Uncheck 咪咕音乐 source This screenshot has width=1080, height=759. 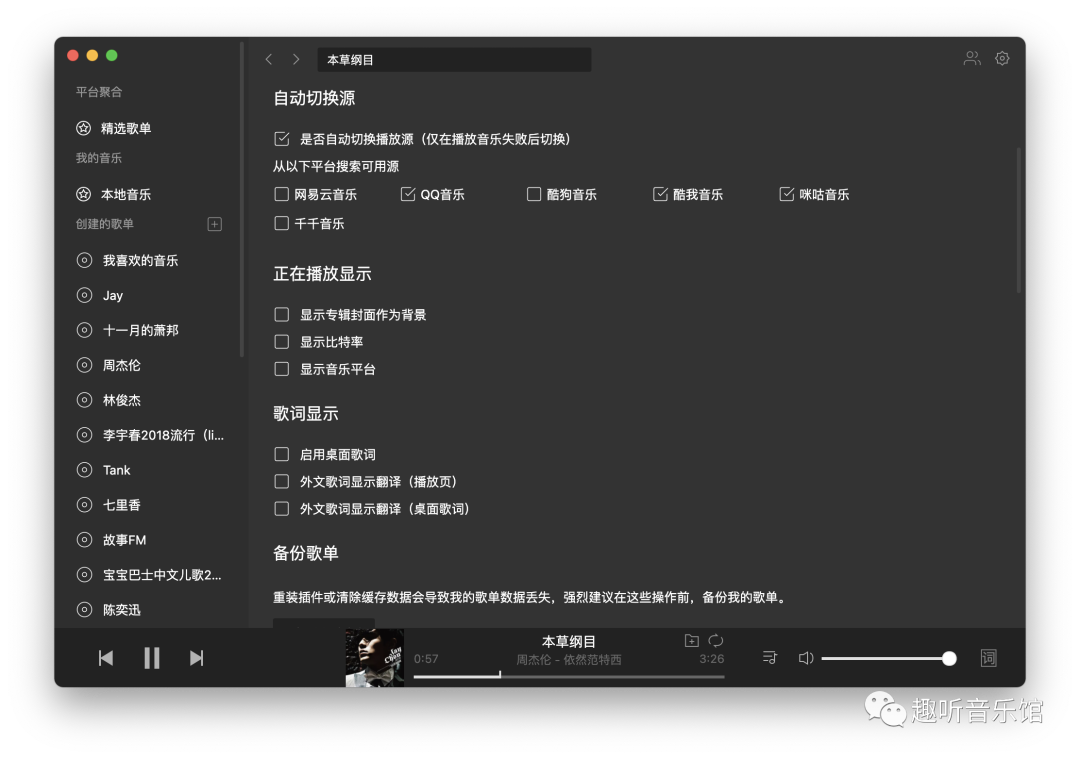point(787,194)
